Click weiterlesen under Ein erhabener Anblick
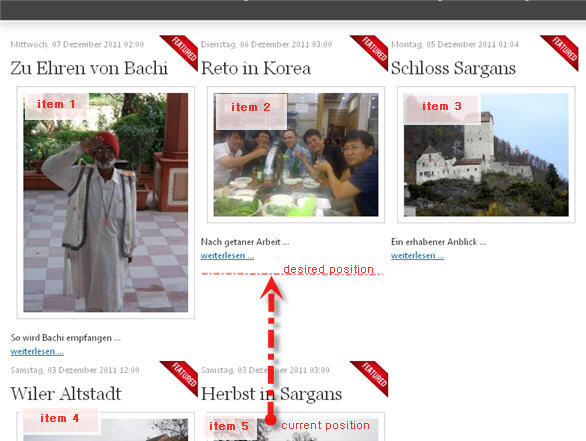This screenshot has width=586, height=441. [417, 256]
